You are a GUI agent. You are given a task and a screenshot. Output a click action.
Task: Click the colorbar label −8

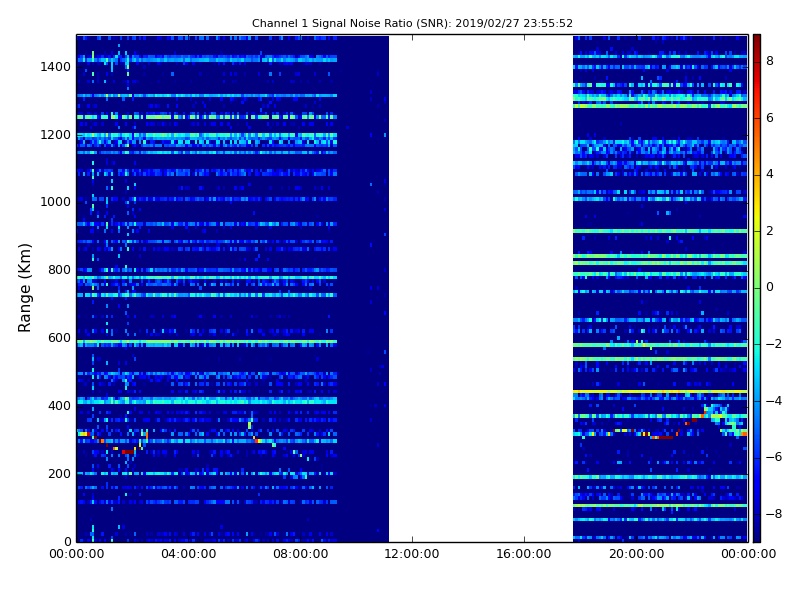tap(773, 514)
